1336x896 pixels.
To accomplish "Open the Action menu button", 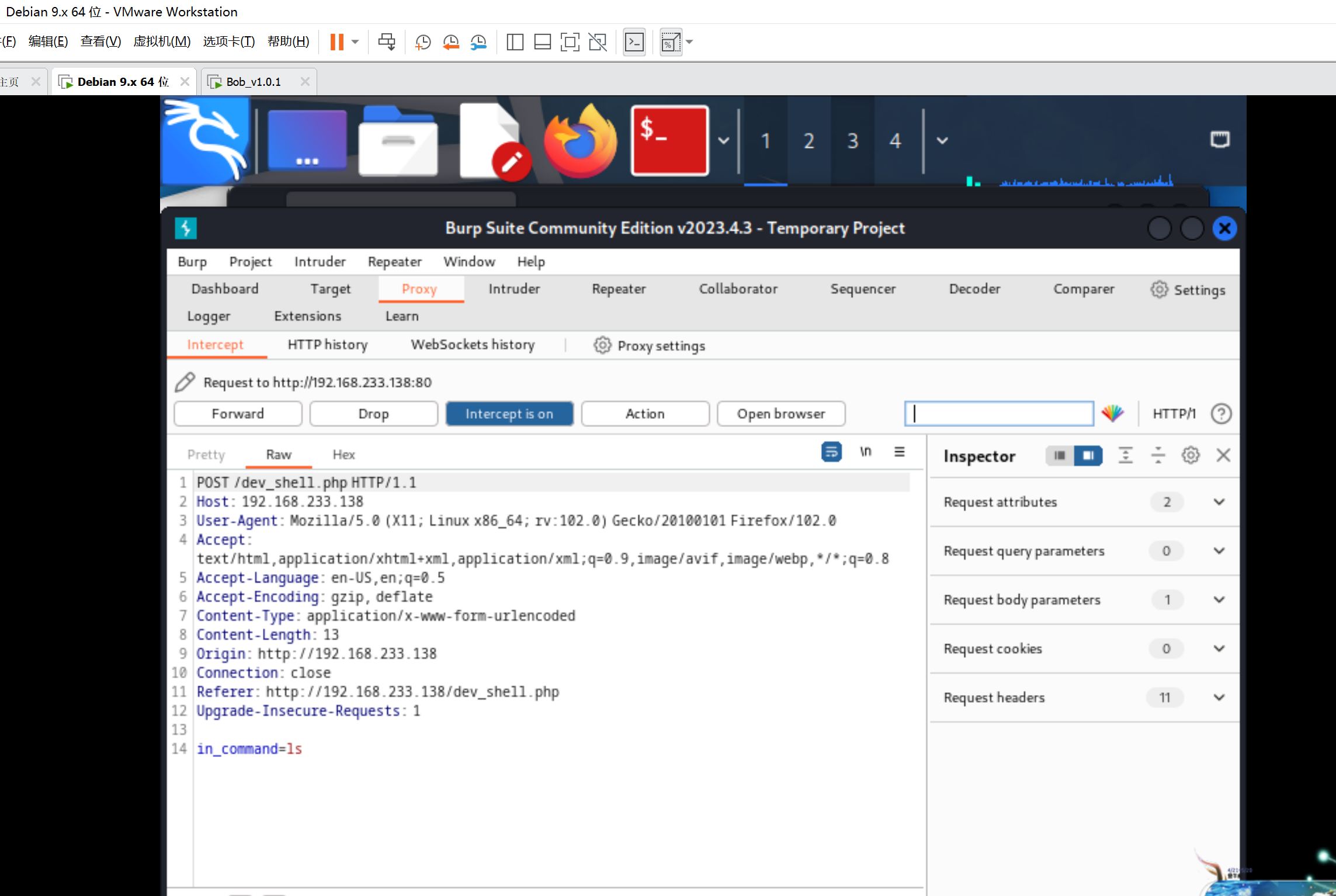I will 645,414.
